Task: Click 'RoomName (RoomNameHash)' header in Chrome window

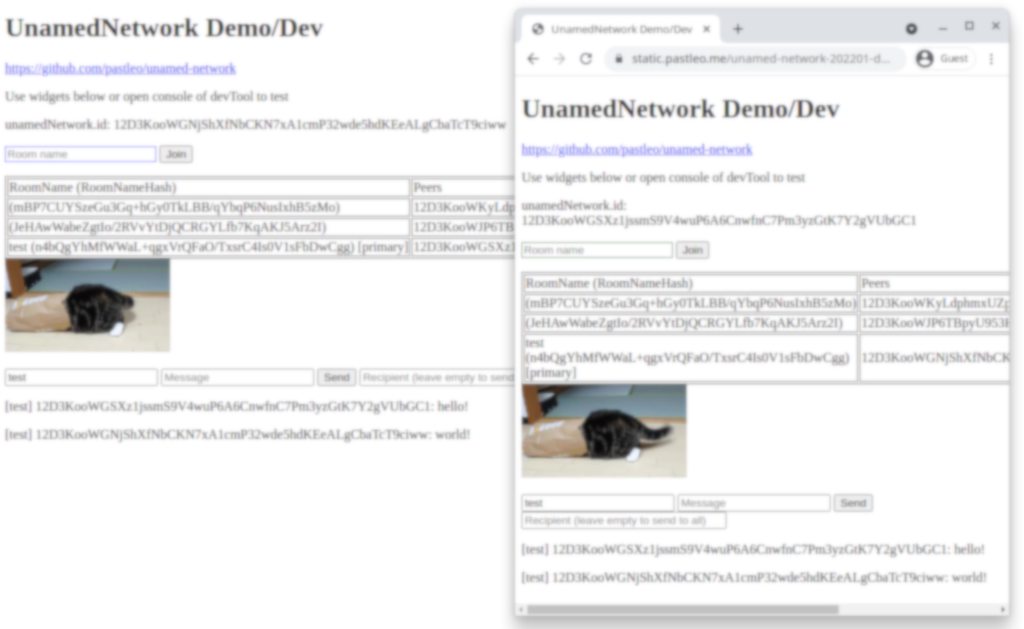Action: pos(690,283)
